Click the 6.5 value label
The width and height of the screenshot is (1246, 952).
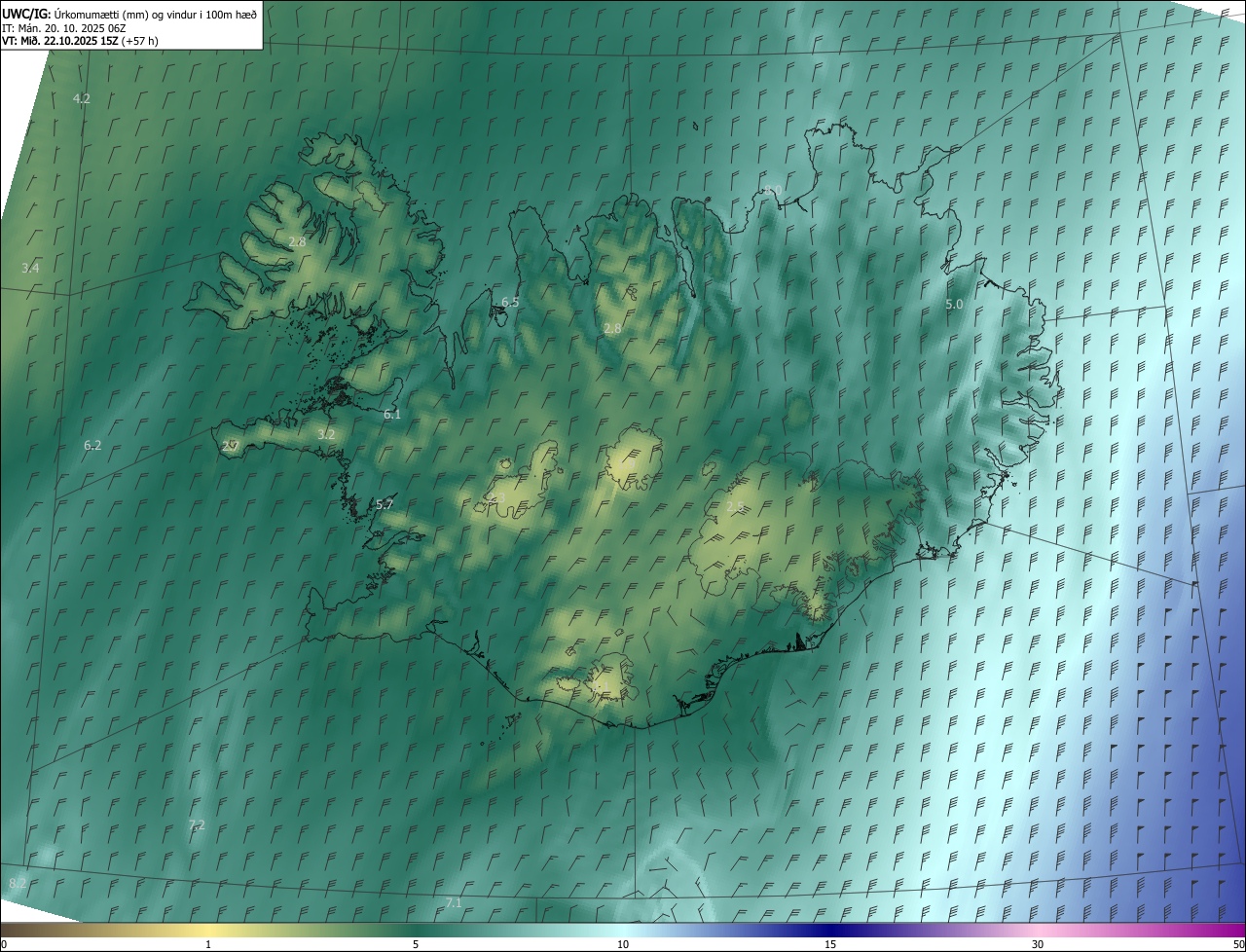(510, 303)
